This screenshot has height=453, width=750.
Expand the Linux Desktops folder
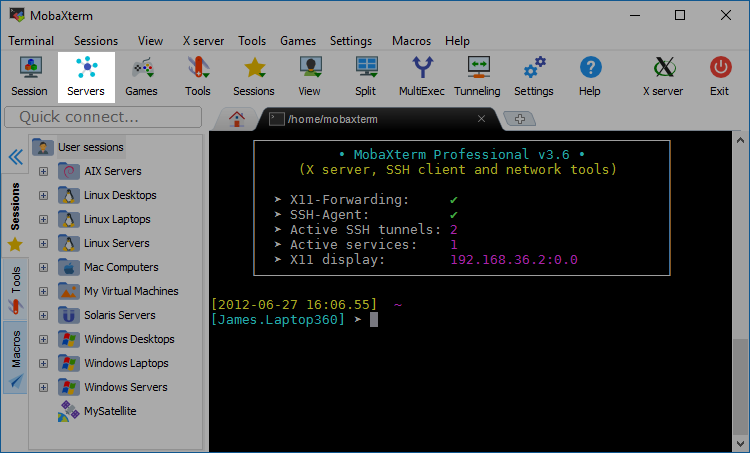click(43, 195)
